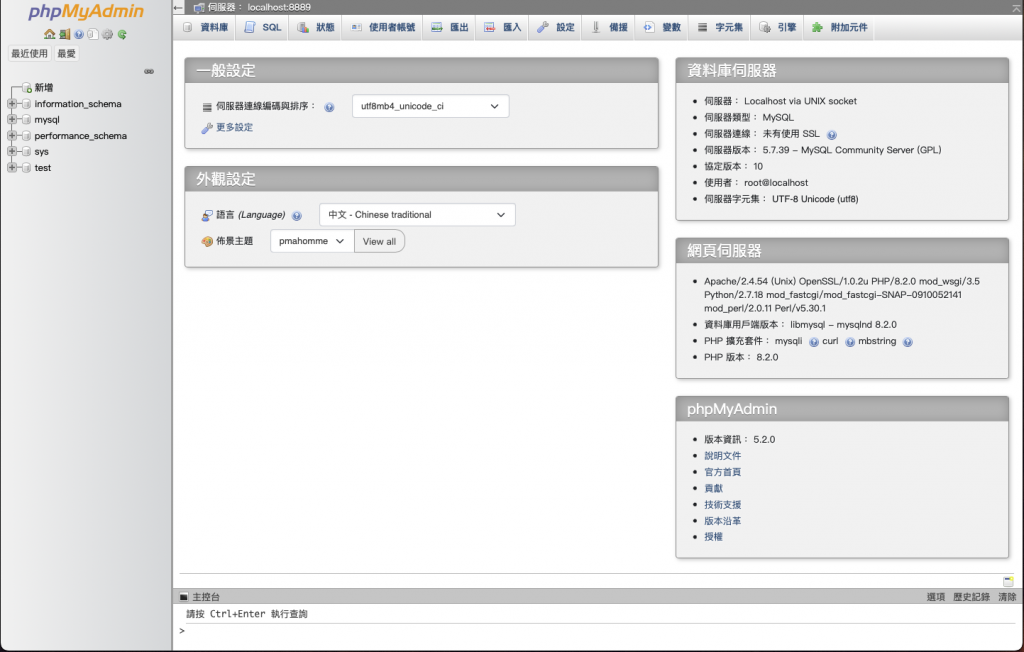
Task: Open the 中文 - Chinese traditional language dropdown
Action: pos(417,215)
